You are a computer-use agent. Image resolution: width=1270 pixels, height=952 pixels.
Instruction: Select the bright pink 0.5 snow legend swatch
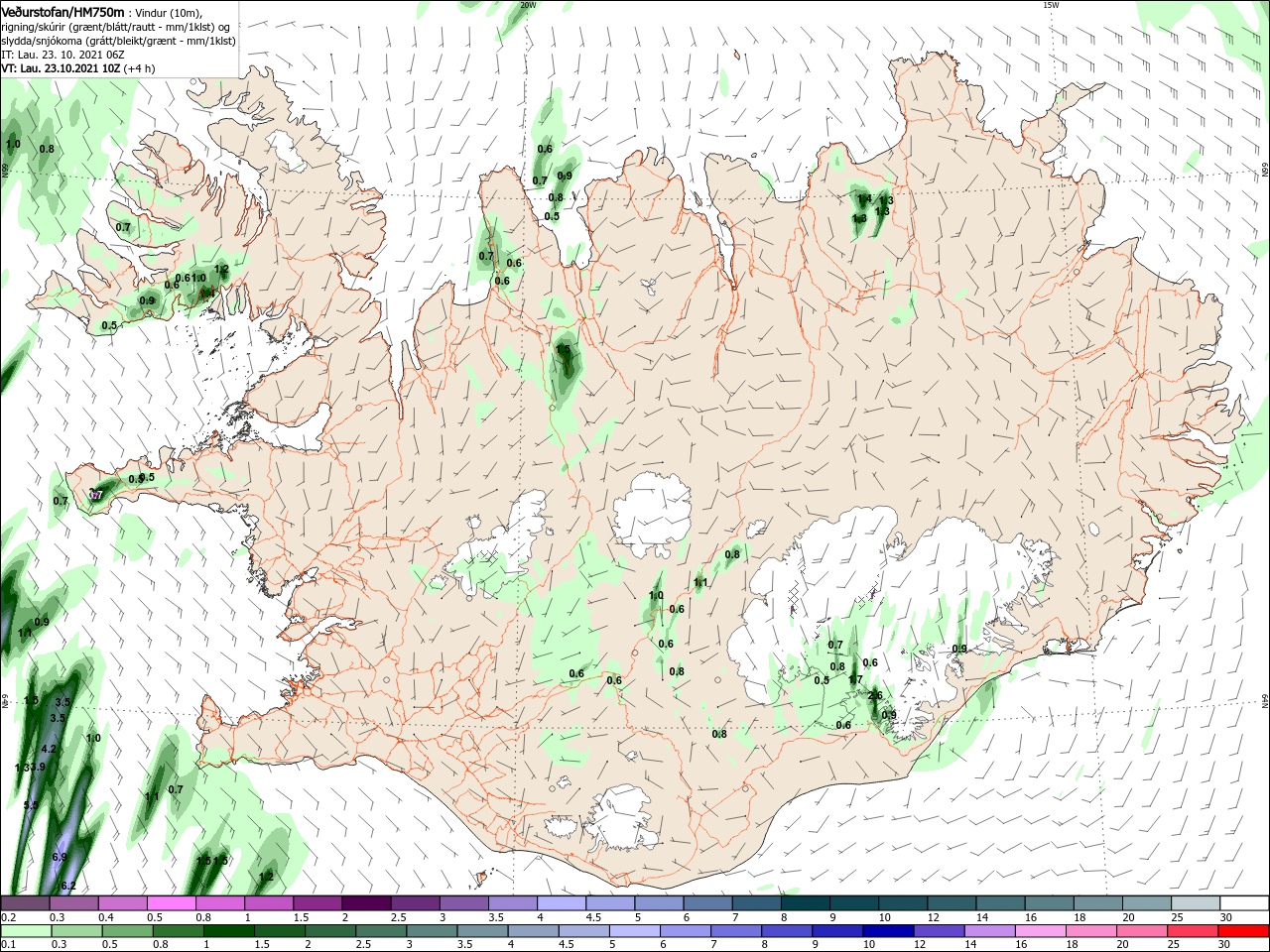coord(171,903)
